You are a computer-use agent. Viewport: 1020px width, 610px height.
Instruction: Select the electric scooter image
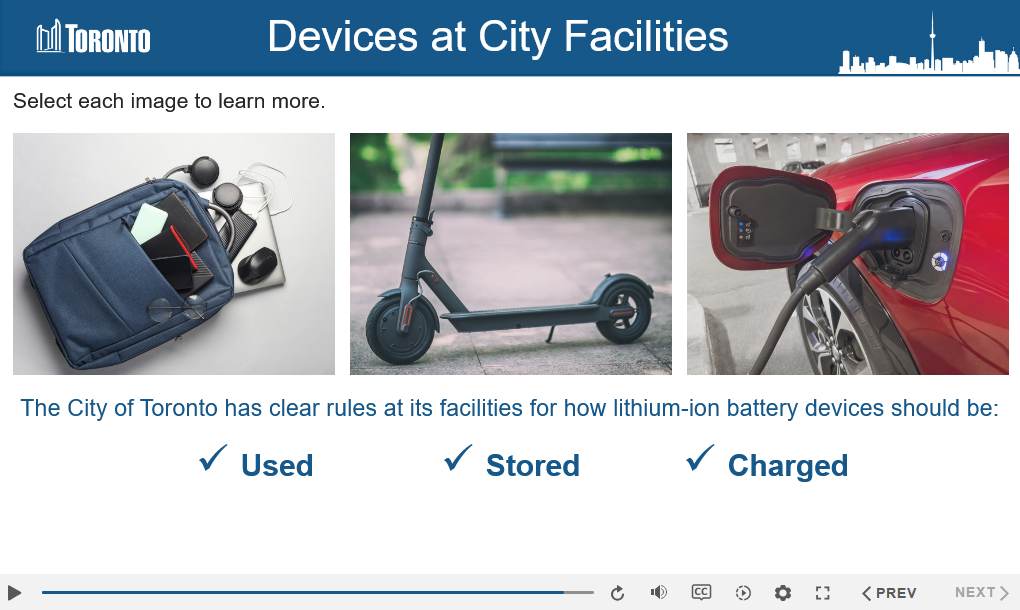pyautogui.click(x=510, y=253)
